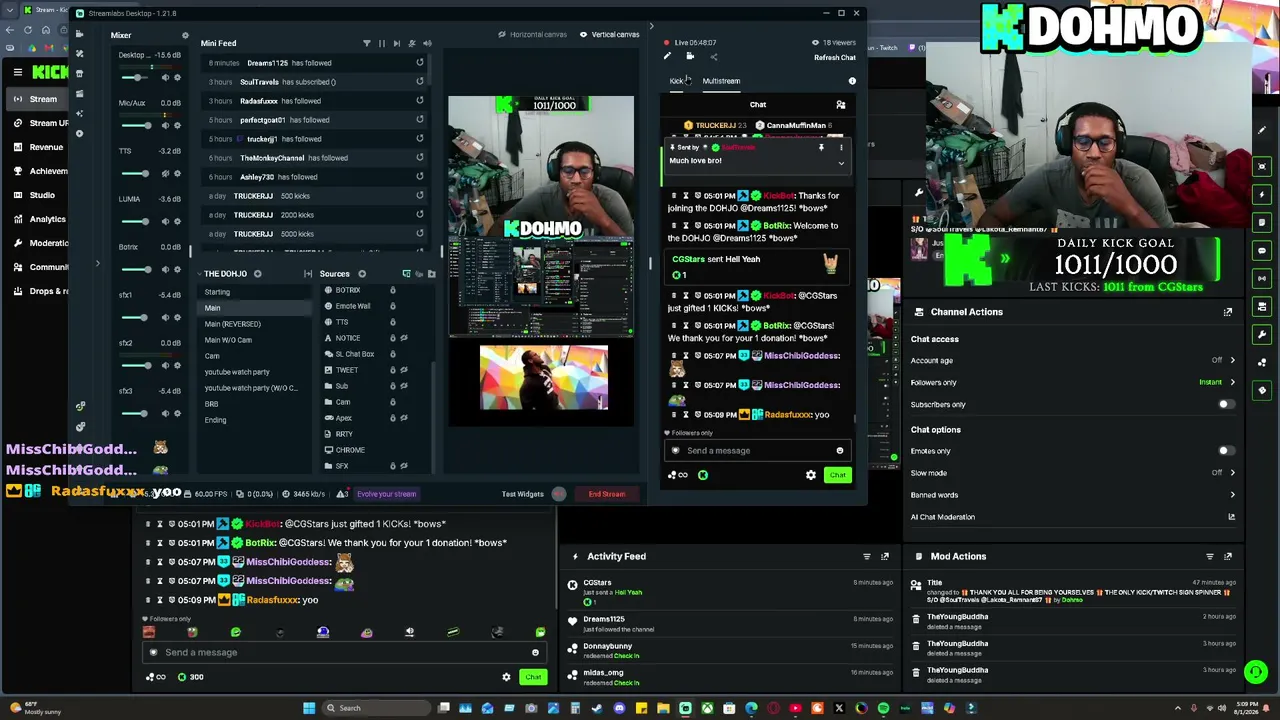Expand the Account age setting
The image size is (1280, 720).
coord(1232,360)
